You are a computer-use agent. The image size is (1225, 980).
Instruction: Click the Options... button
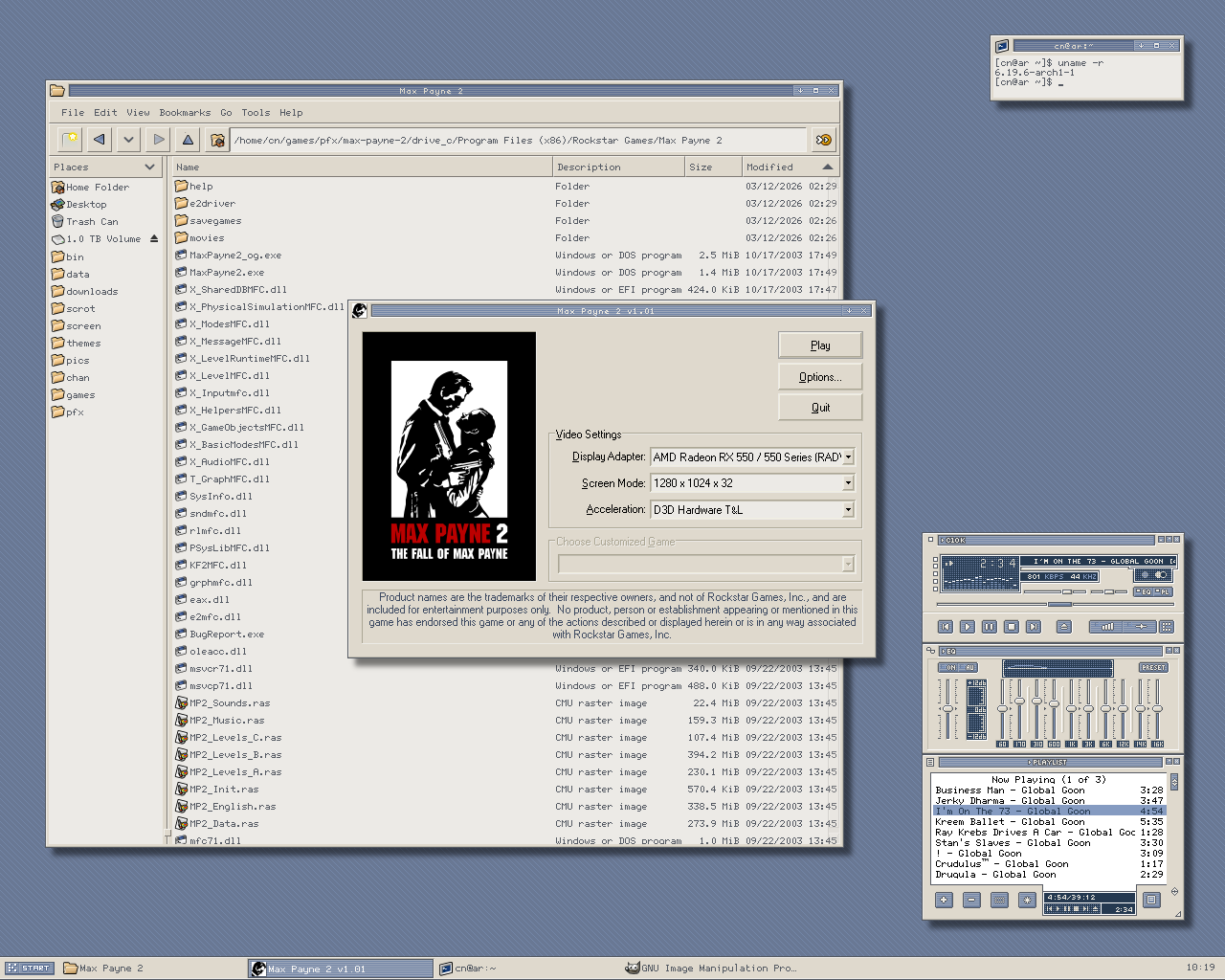(x=820, y=377)
